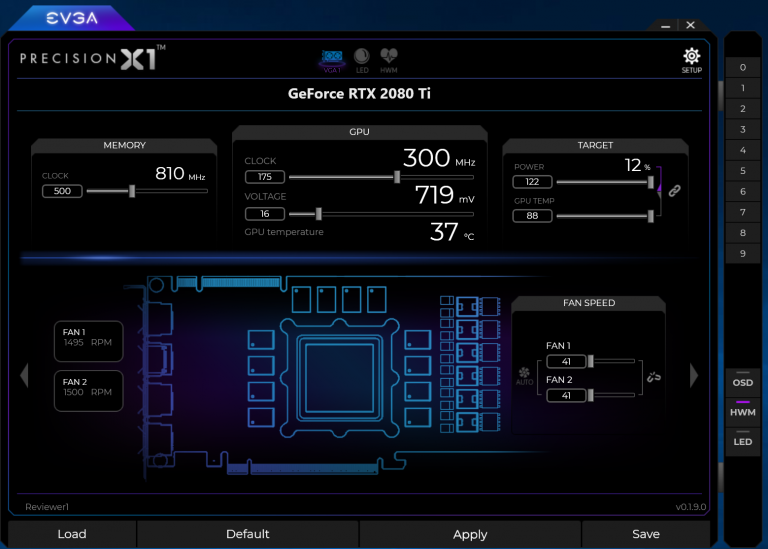The height and width of the screenshot is (549, 768).
Task: Toggle the fan speed link chain icon
Action: (654, 377)
